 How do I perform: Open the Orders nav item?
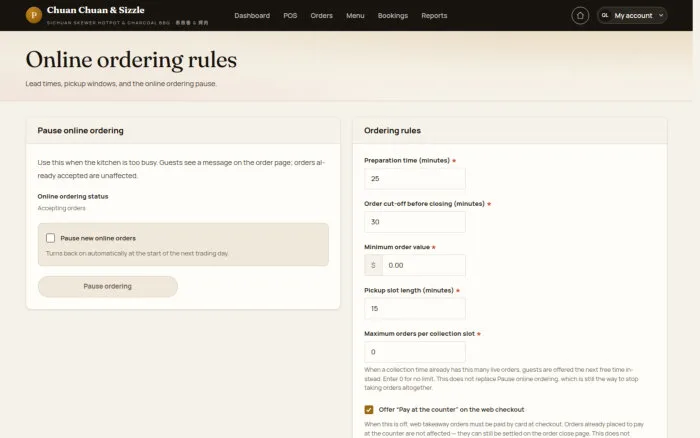coord(321,16)
